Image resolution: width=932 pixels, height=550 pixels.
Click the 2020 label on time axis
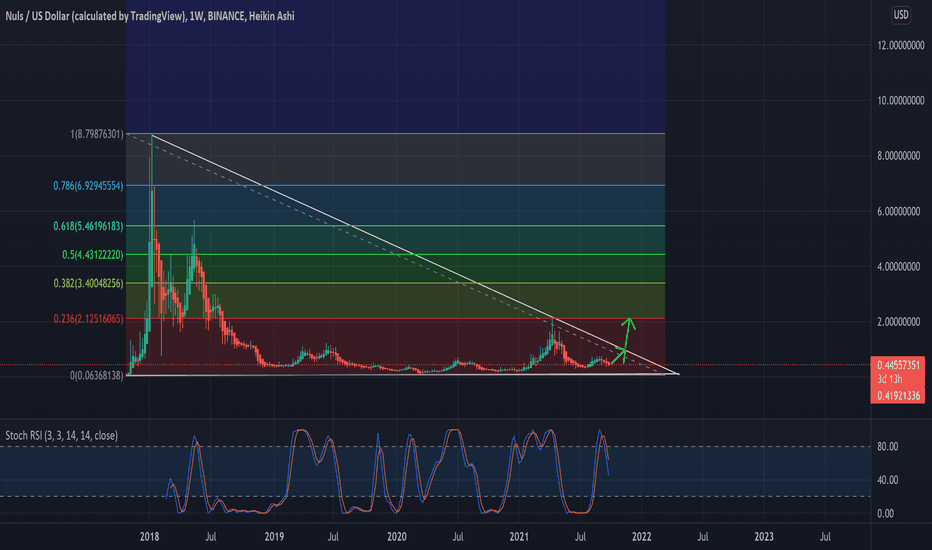396,536
